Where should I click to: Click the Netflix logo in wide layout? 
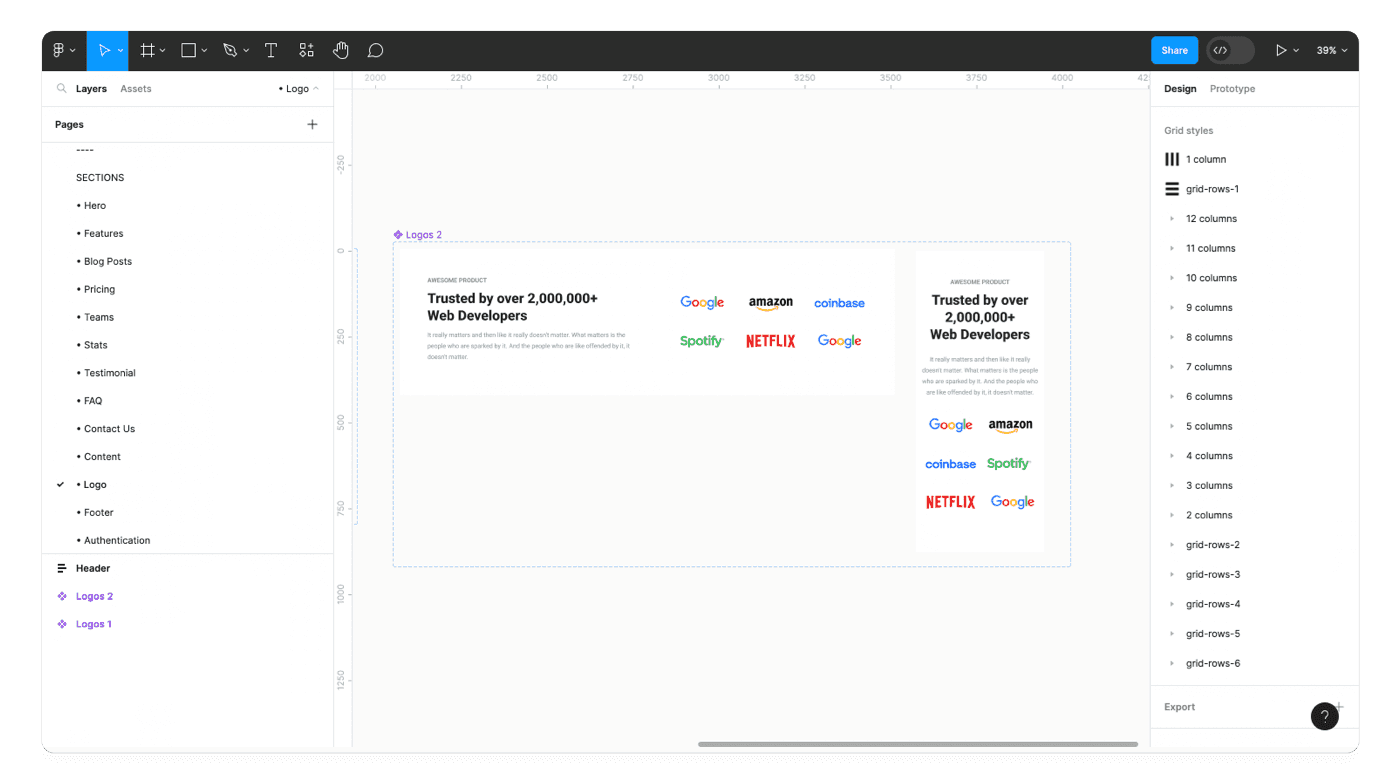[x=771, y=341]
